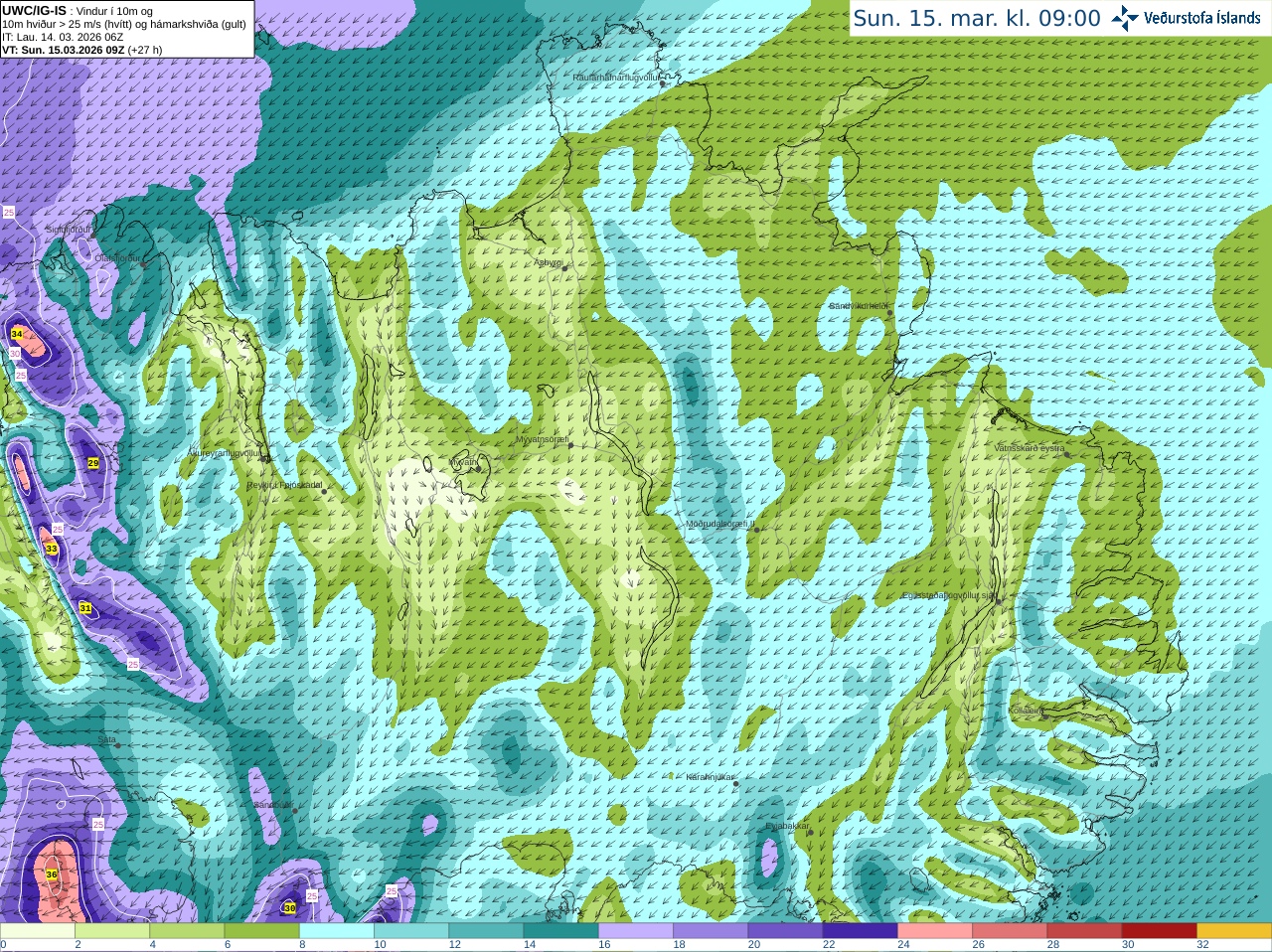Click the Eyjabakkar label
The height and width of the screenshot is (952, 1272).
pyautogui.click(x=788, y=826)
